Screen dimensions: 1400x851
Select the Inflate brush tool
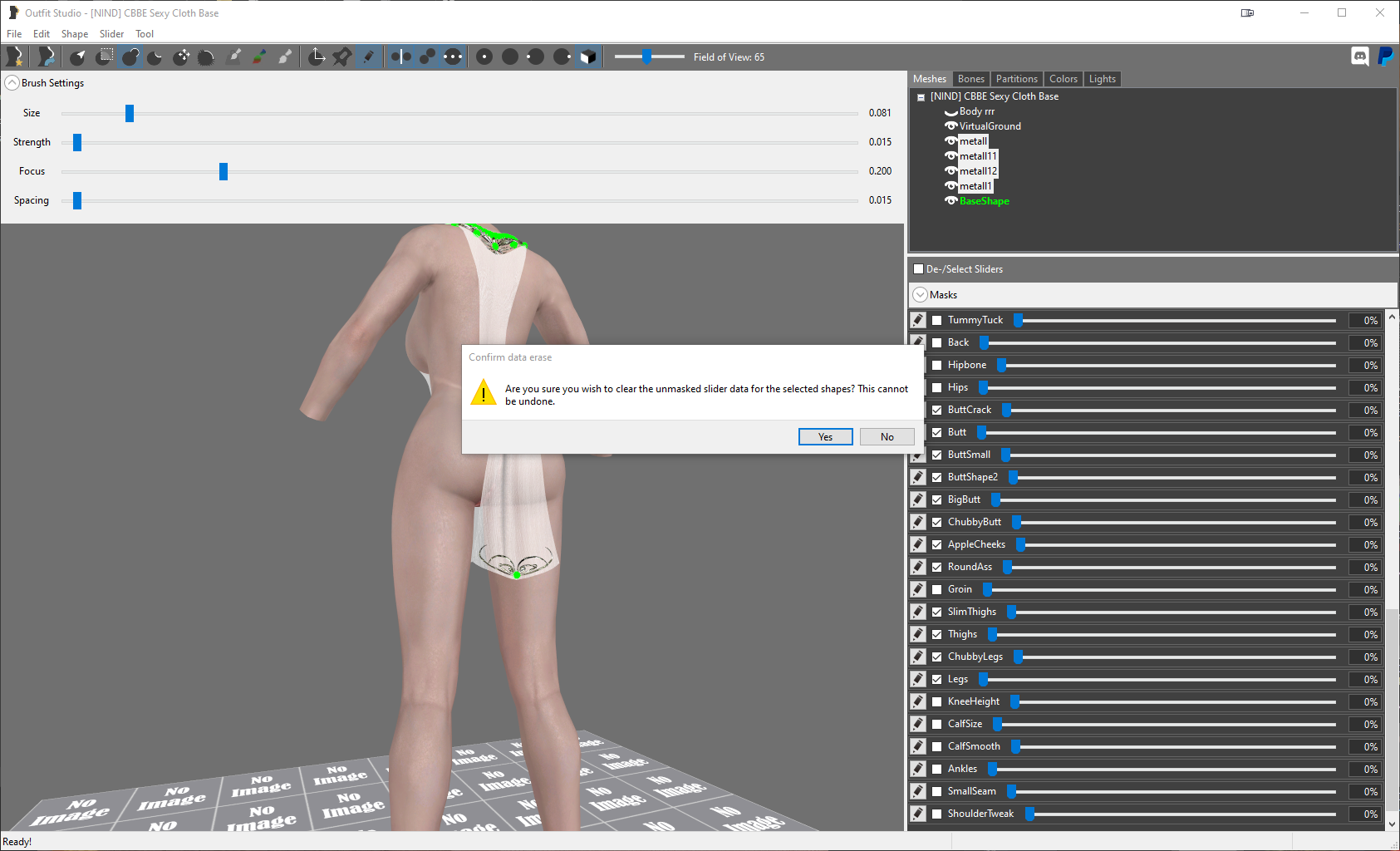coord(130,57)
